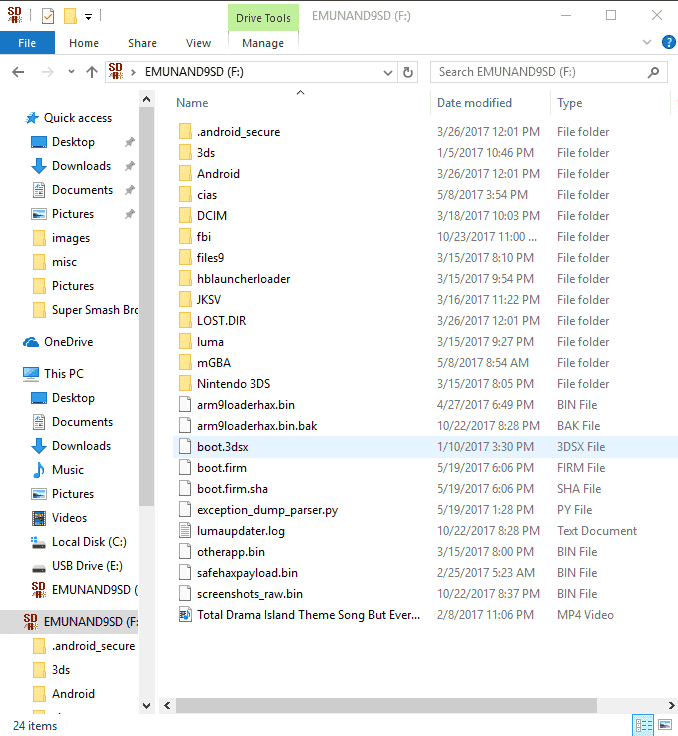Image resolution: width=678 pixels, height=736 pixels.
Task: Select the otherapp.bin file name
Action: tap(231, 552)
